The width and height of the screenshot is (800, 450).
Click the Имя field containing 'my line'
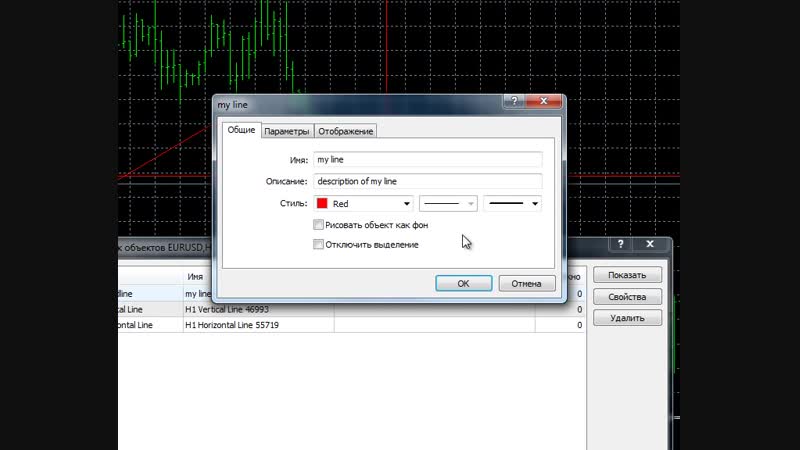[426, 159]
